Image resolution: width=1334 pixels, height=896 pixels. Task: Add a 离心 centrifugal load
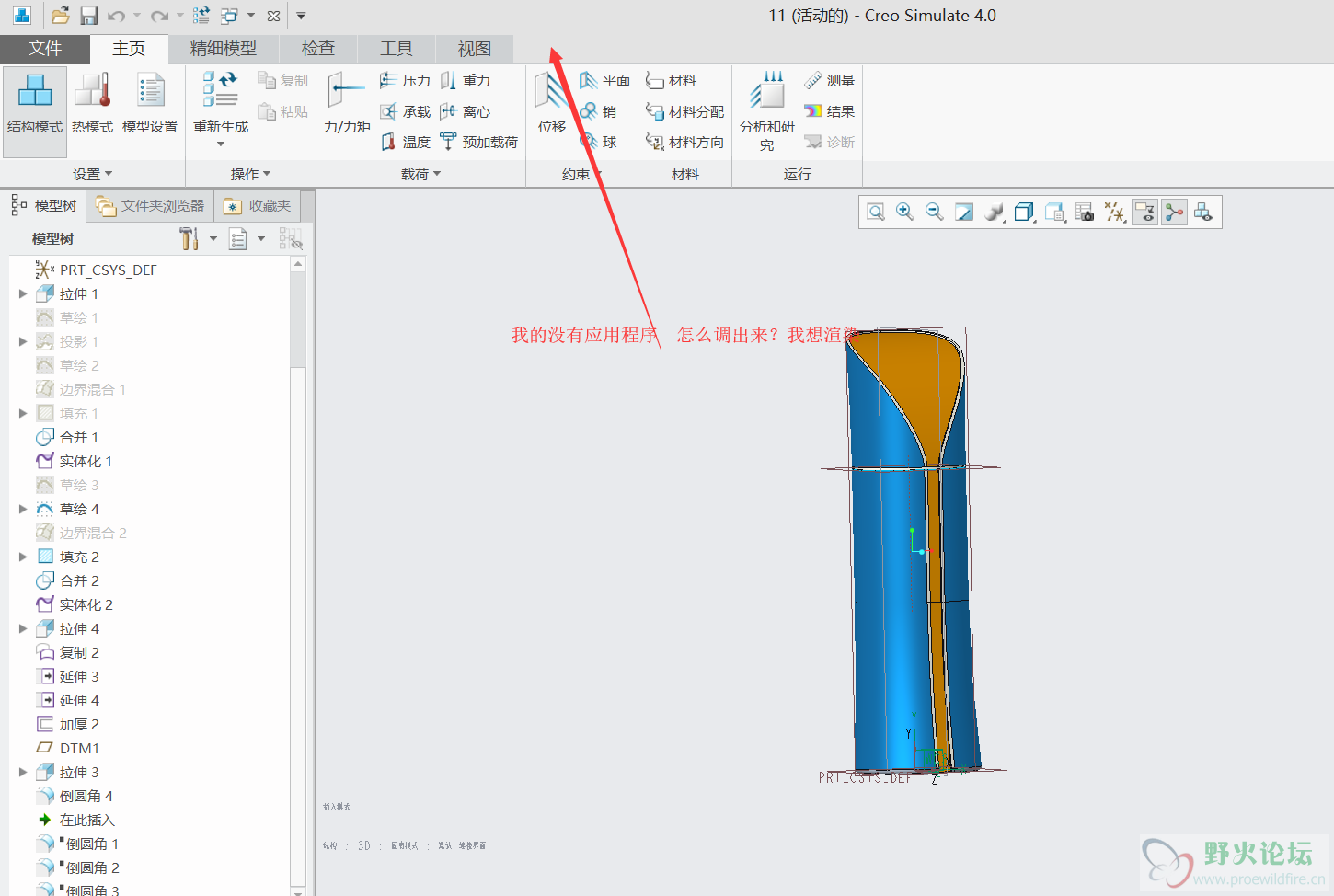tap(466, 111)
